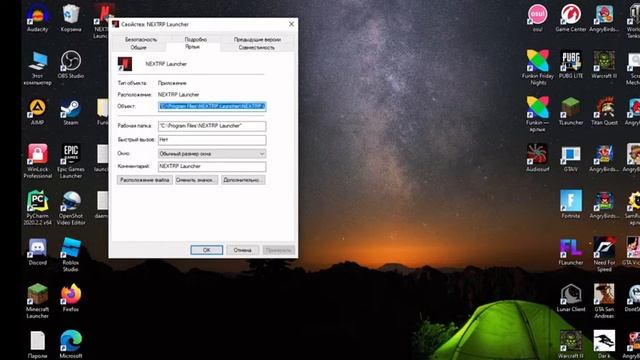Click into the Быстрый вызов field
The width and height of the screenshot is (640, 360).
coord(212,140)
